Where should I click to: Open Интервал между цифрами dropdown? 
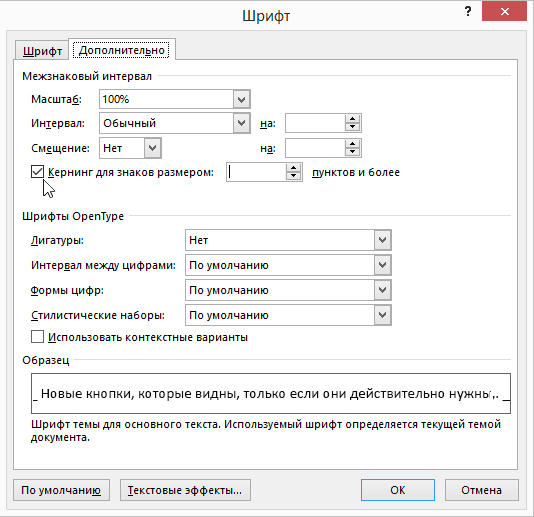[x=382, y=265]
